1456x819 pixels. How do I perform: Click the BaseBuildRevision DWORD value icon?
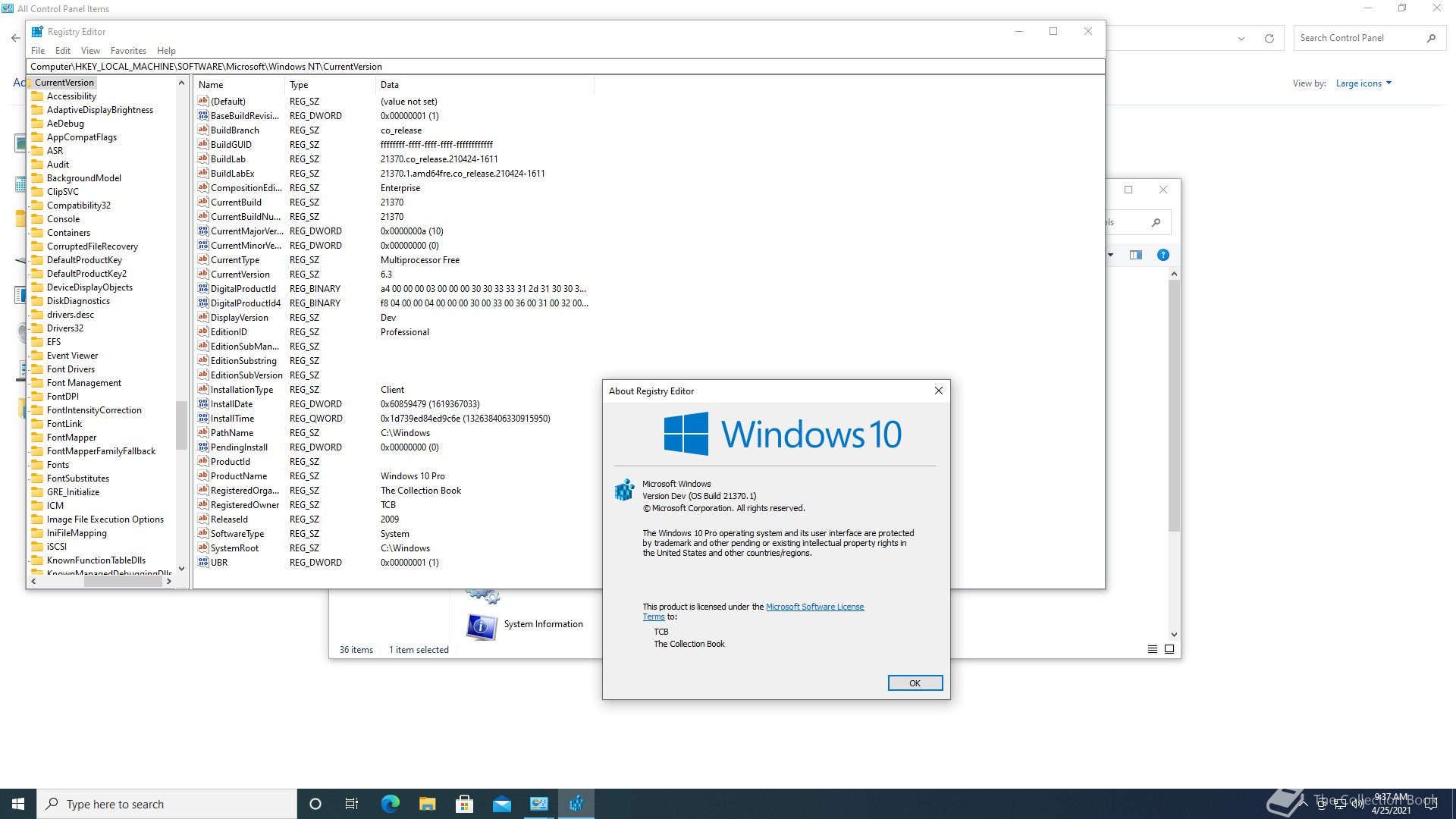pyautogui.click(x=203, y=115)
